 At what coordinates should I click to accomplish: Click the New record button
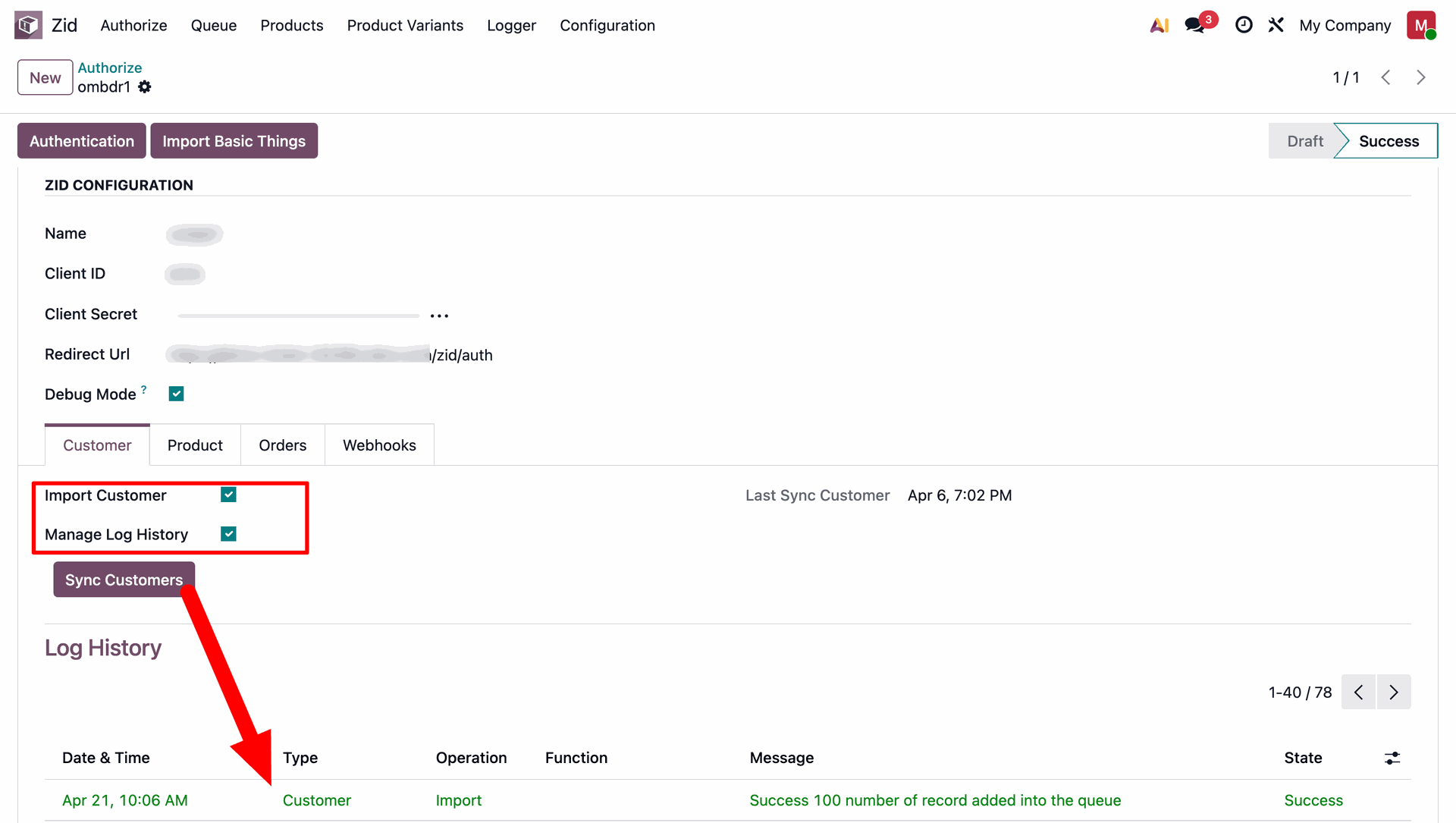pyautogui.click(x=45, y=77)
